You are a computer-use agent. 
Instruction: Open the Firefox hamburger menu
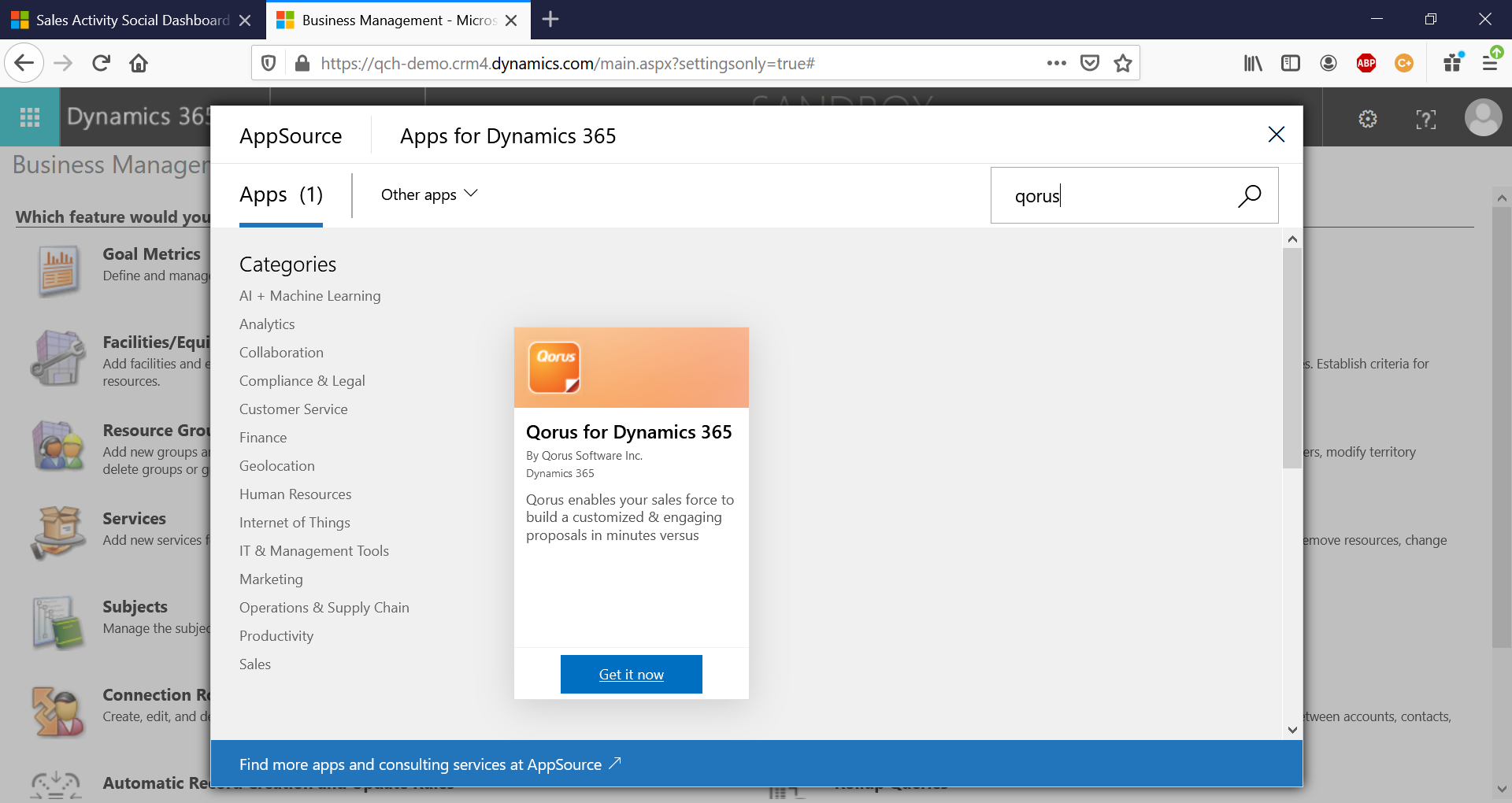(x=1490, y=63)
